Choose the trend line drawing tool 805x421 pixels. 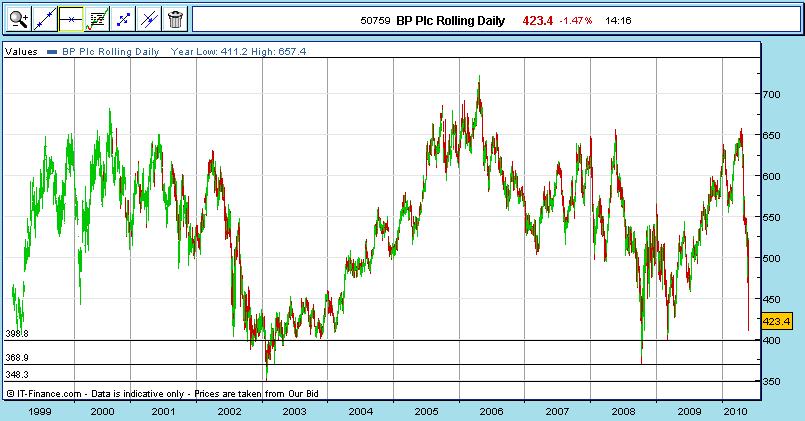click(x=45, y=20)
